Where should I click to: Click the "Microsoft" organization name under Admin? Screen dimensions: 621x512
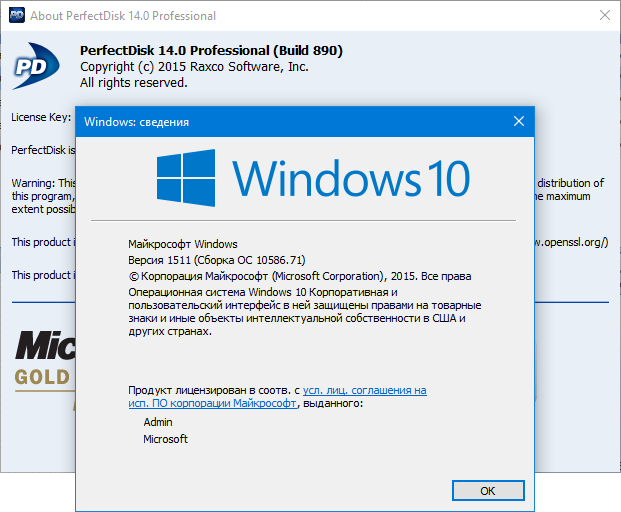pyautogui.click(x=165, y=439)
